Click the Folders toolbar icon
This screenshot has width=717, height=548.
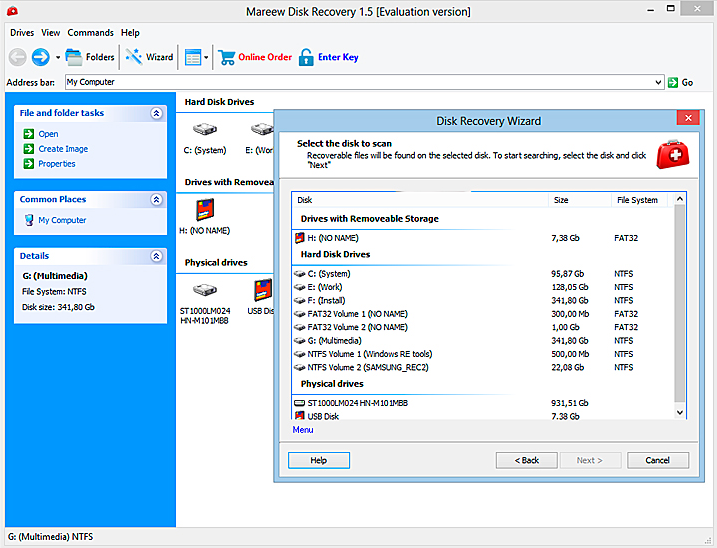[x=74, y=57]
